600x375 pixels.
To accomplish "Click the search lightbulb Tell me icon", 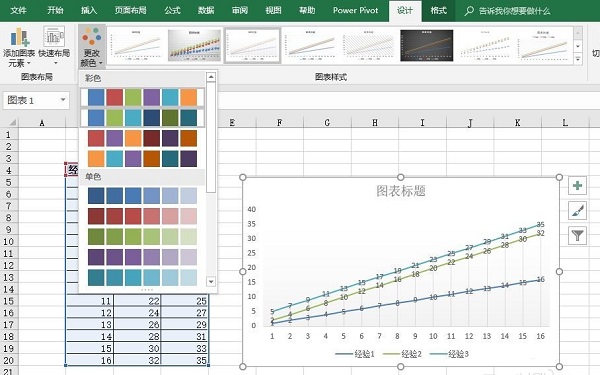I will click(469, 11).
